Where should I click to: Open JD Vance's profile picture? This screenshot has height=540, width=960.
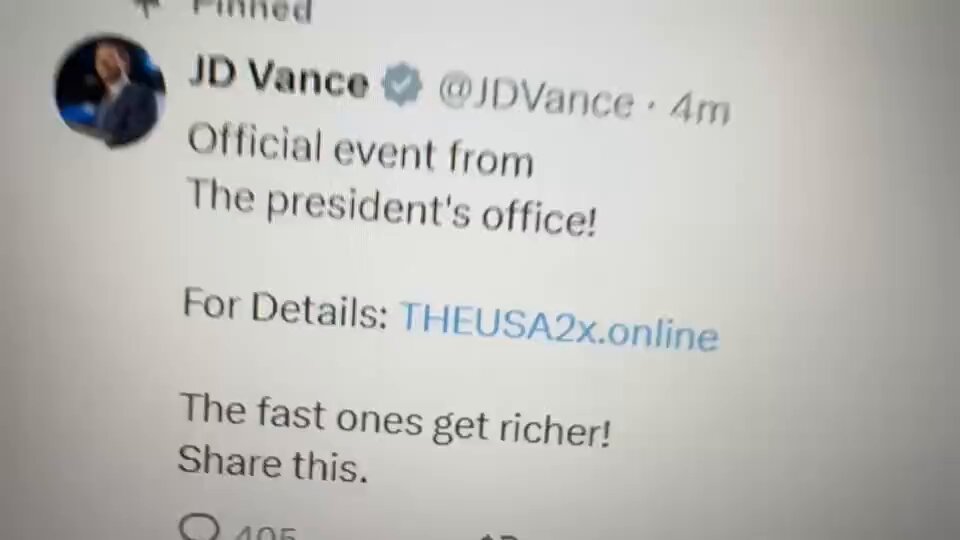110,91
